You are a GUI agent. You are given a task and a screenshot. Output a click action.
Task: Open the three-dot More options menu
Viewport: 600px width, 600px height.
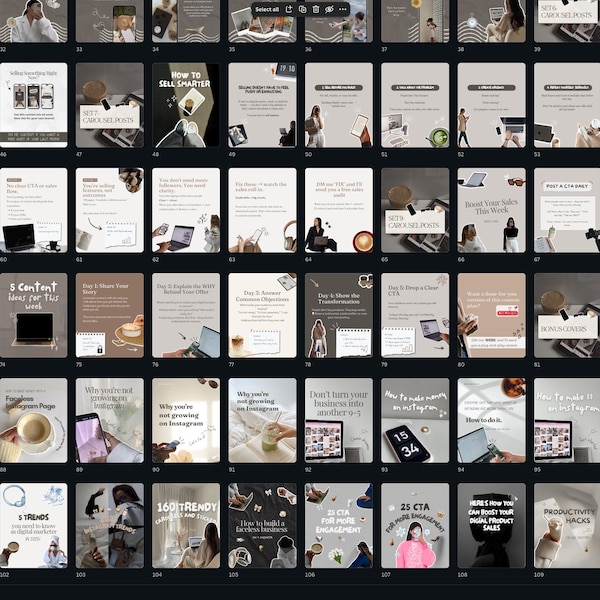(342, 9)
